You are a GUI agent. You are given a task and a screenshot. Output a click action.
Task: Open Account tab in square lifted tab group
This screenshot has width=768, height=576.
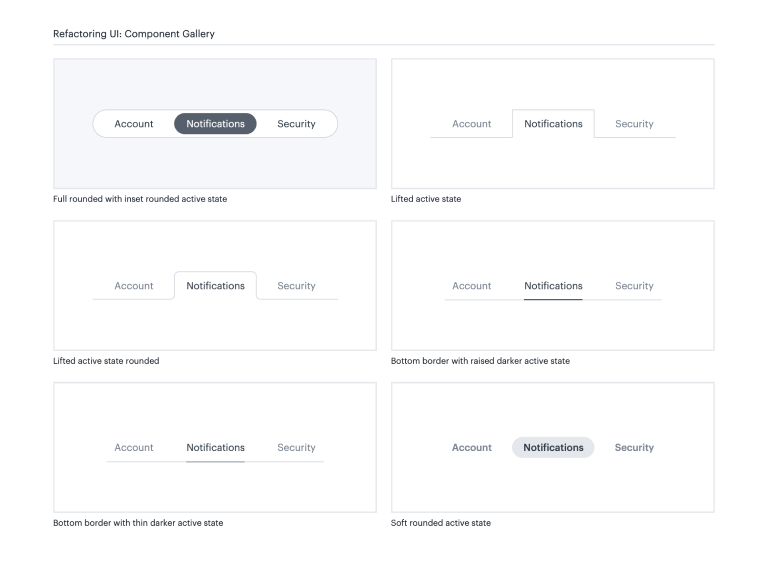click(x=472, y=124)
